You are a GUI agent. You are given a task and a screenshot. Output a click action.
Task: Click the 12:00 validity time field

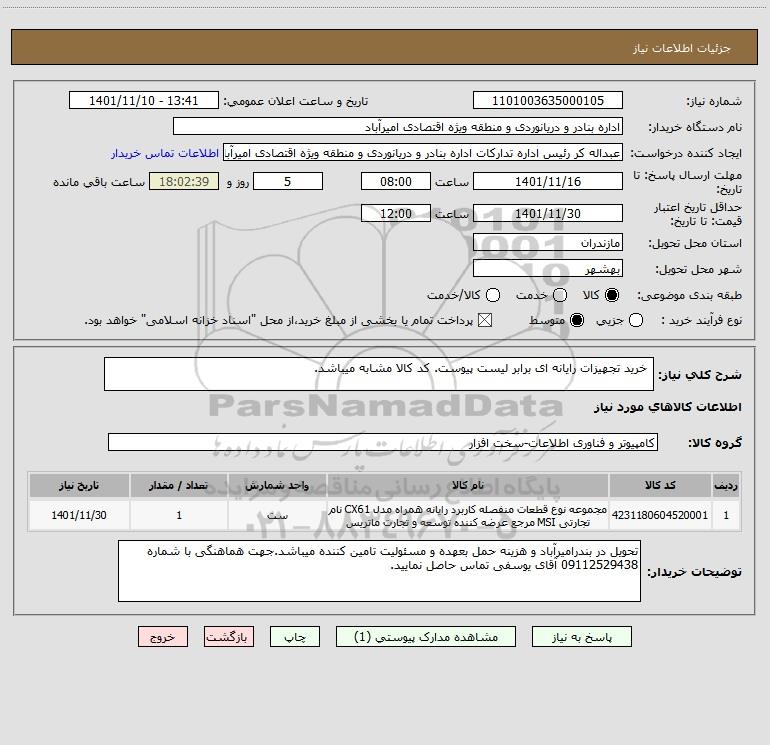395,214
